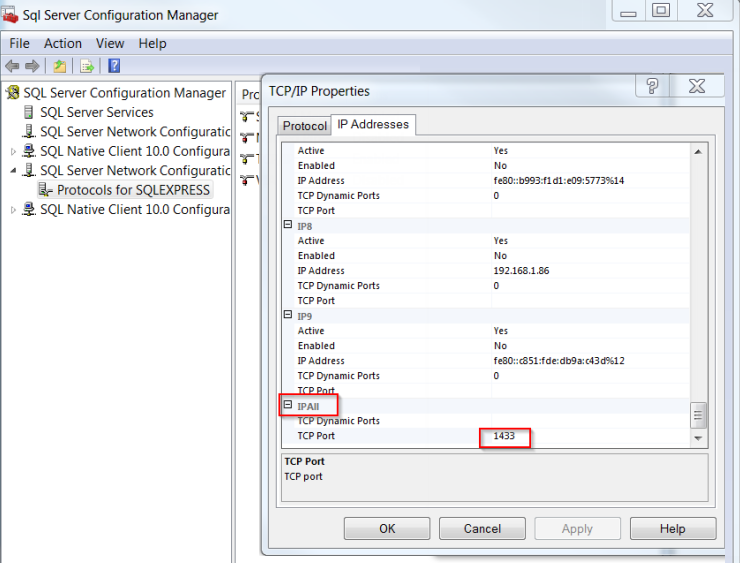Click the dialog's question mark help icon
This screenshot has width=740, height=563.
coord(652,87)
